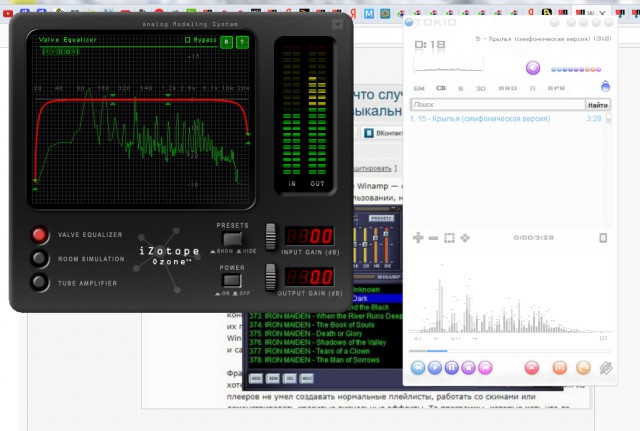Click the purple round button in TOKIO player
This screenshot has height=431, width=640.
click(533, 68)
